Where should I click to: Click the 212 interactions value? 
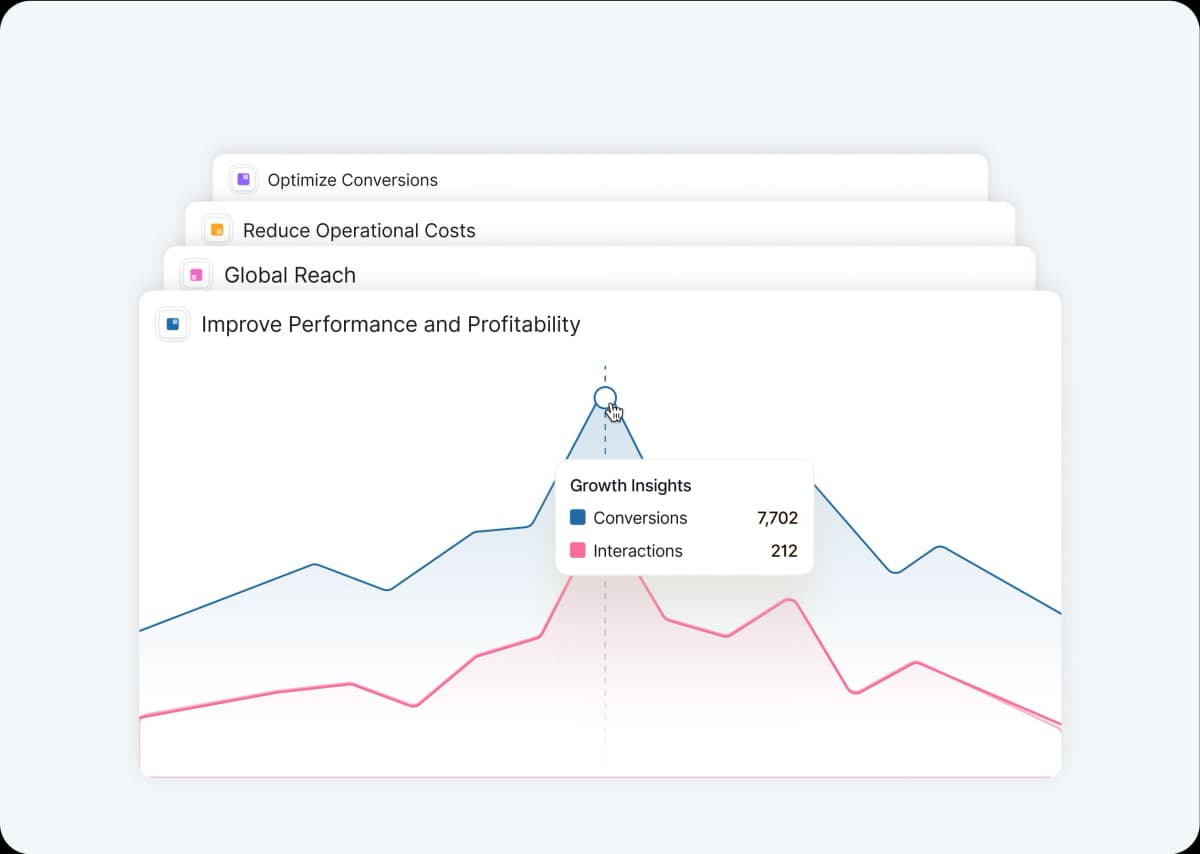click(784, 551)
